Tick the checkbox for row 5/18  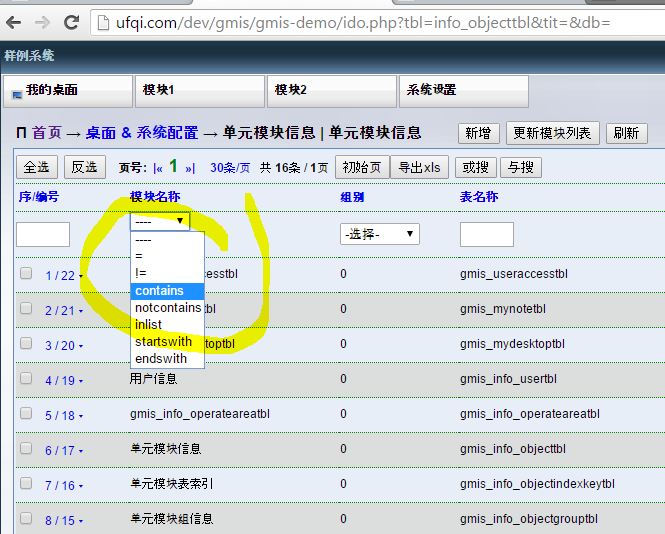[x=26, y=414]
